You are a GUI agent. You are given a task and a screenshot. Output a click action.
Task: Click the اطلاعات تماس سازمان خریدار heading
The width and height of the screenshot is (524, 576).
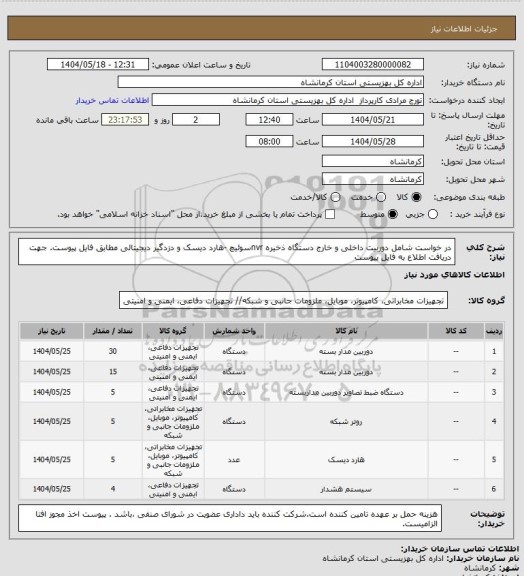[459, 548]
